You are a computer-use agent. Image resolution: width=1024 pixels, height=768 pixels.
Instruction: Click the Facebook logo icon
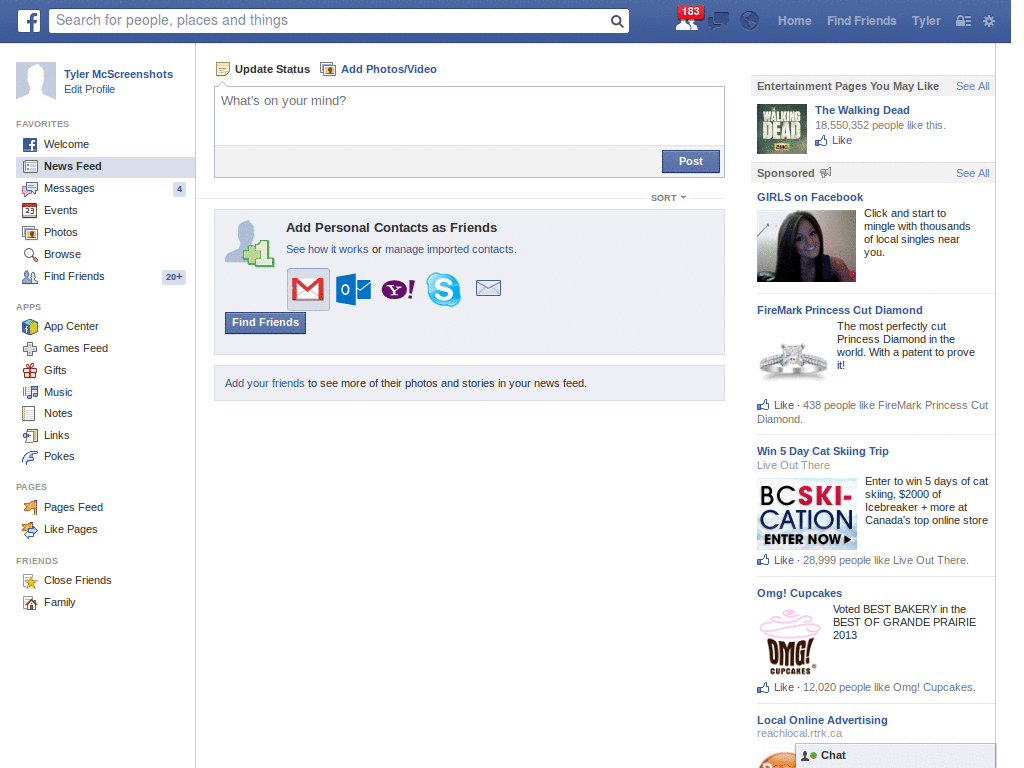tap(29, 21)
